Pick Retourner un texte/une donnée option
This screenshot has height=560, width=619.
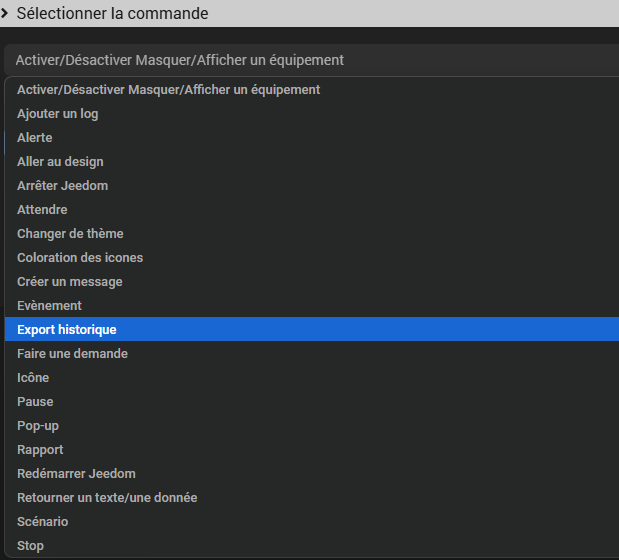point(312,498)
